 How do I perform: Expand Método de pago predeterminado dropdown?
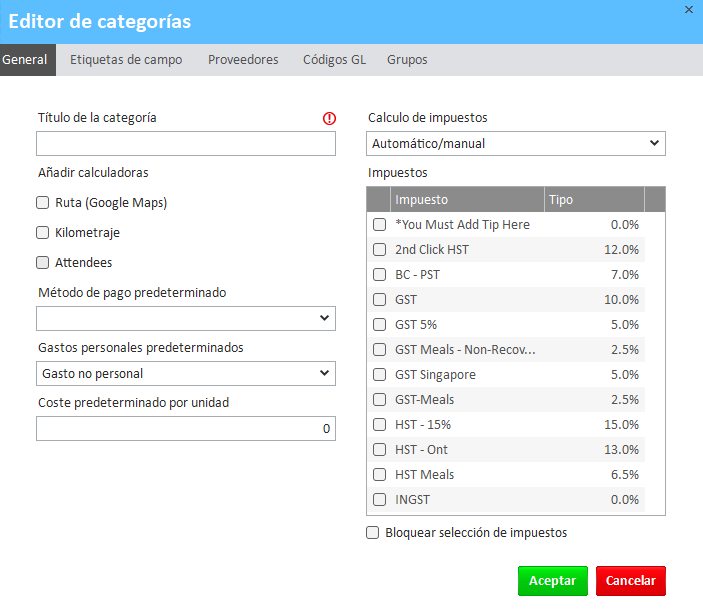186,318
